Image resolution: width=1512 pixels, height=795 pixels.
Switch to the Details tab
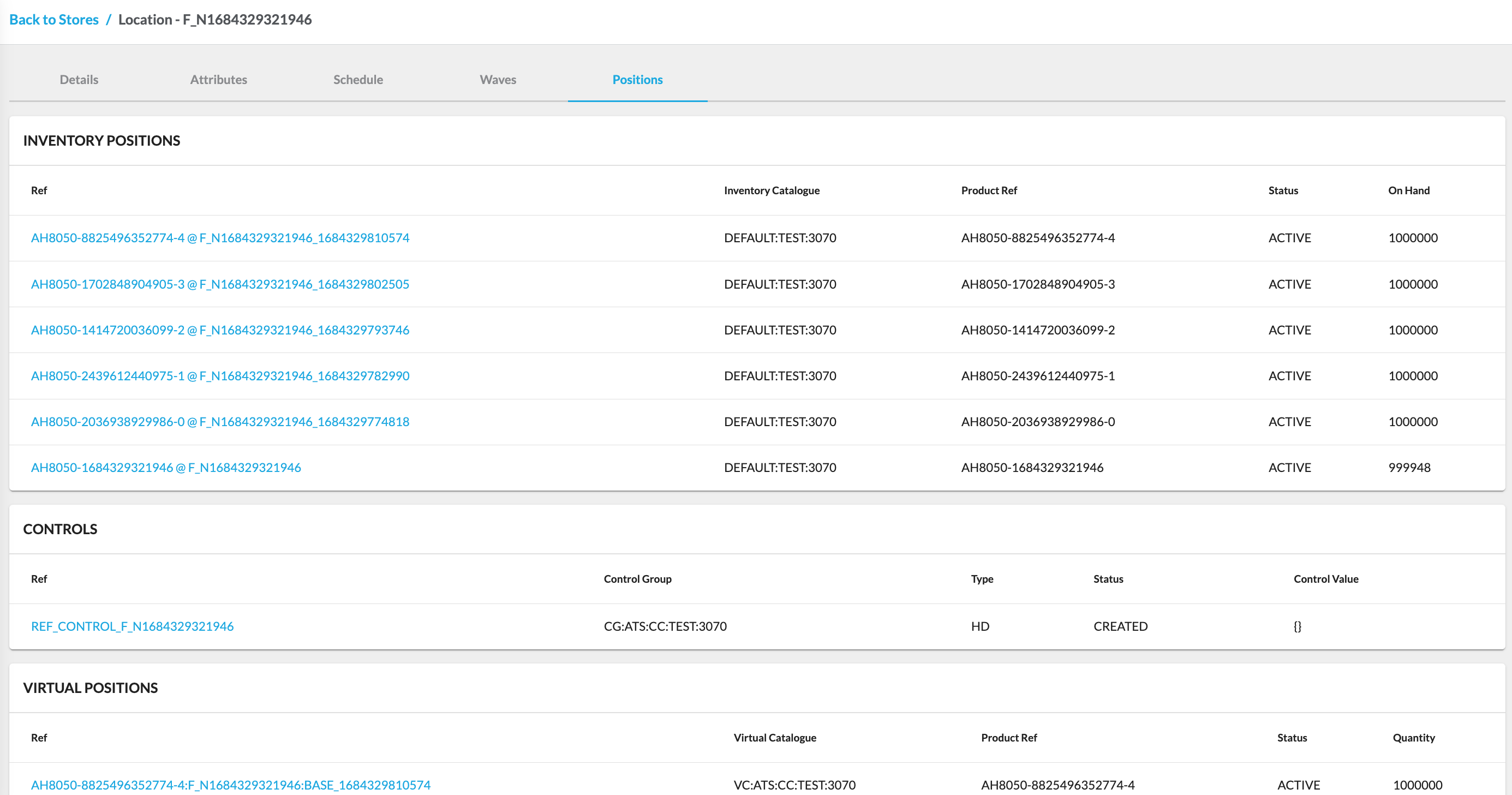(79, 79)
